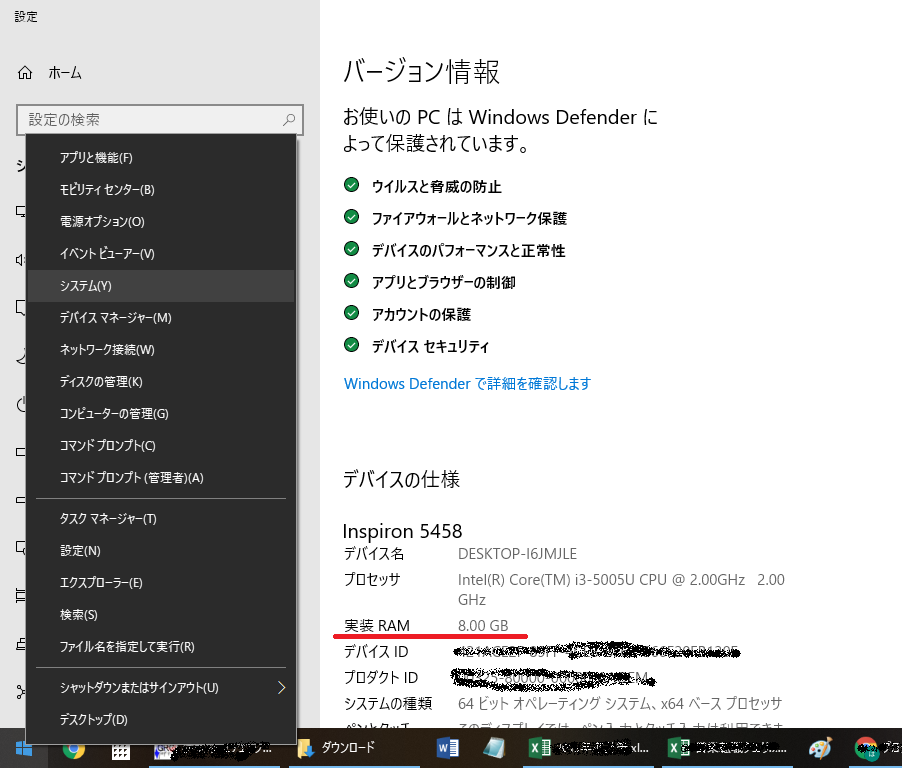902x768 pixels.
Task: Click the バージョン情報 page heading
Action: (421, 72)
